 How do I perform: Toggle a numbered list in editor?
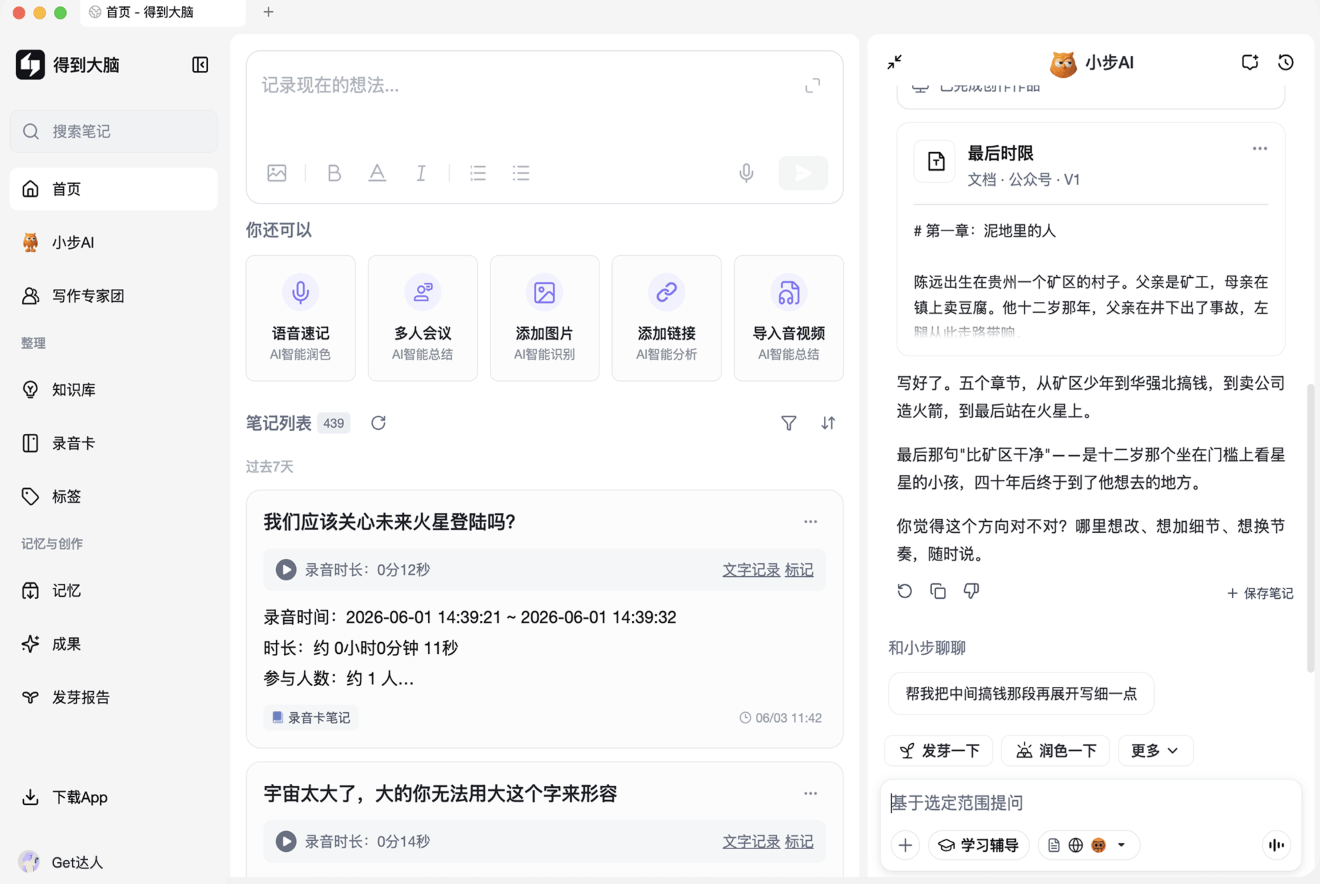[x=478, y=173]
